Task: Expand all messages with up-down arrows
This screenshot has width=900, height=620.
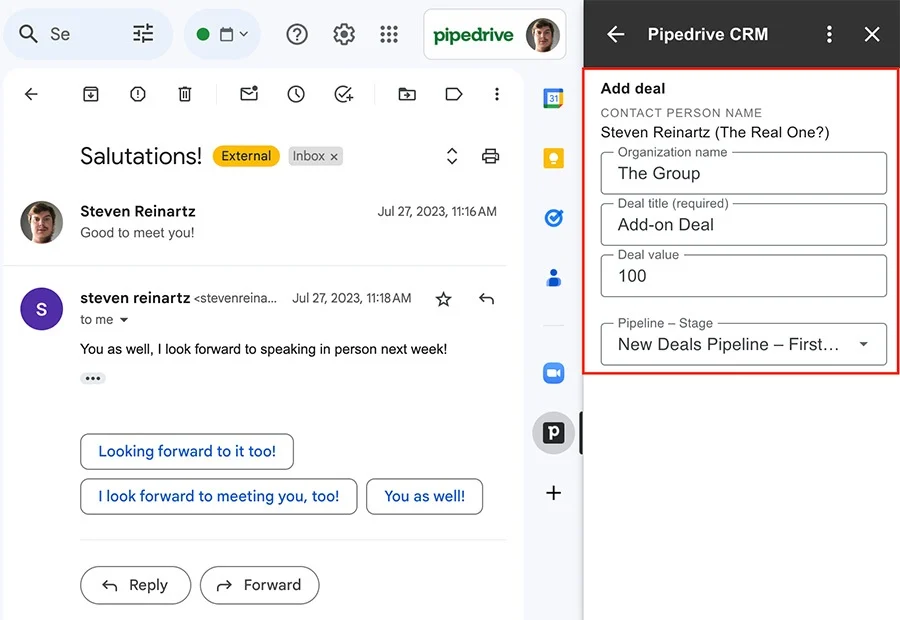Action: point(452,156)
